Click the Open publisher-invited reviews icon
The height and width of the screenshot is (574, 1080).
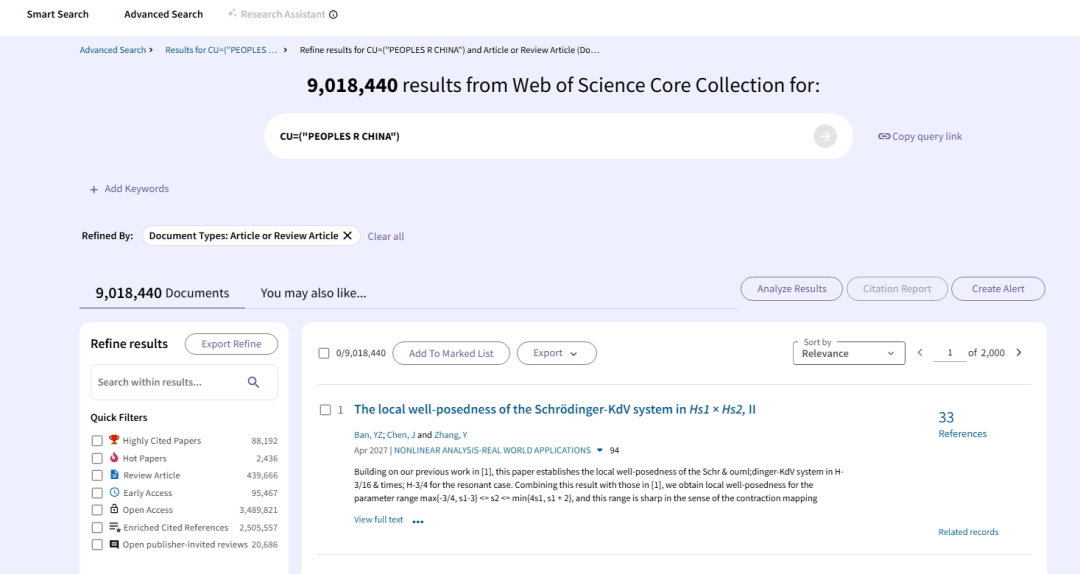click(x=114, y=544)
